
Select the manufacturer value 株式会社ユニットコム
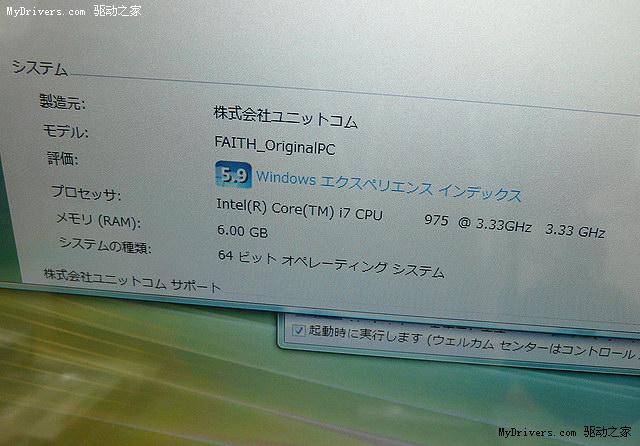(285, 117)
